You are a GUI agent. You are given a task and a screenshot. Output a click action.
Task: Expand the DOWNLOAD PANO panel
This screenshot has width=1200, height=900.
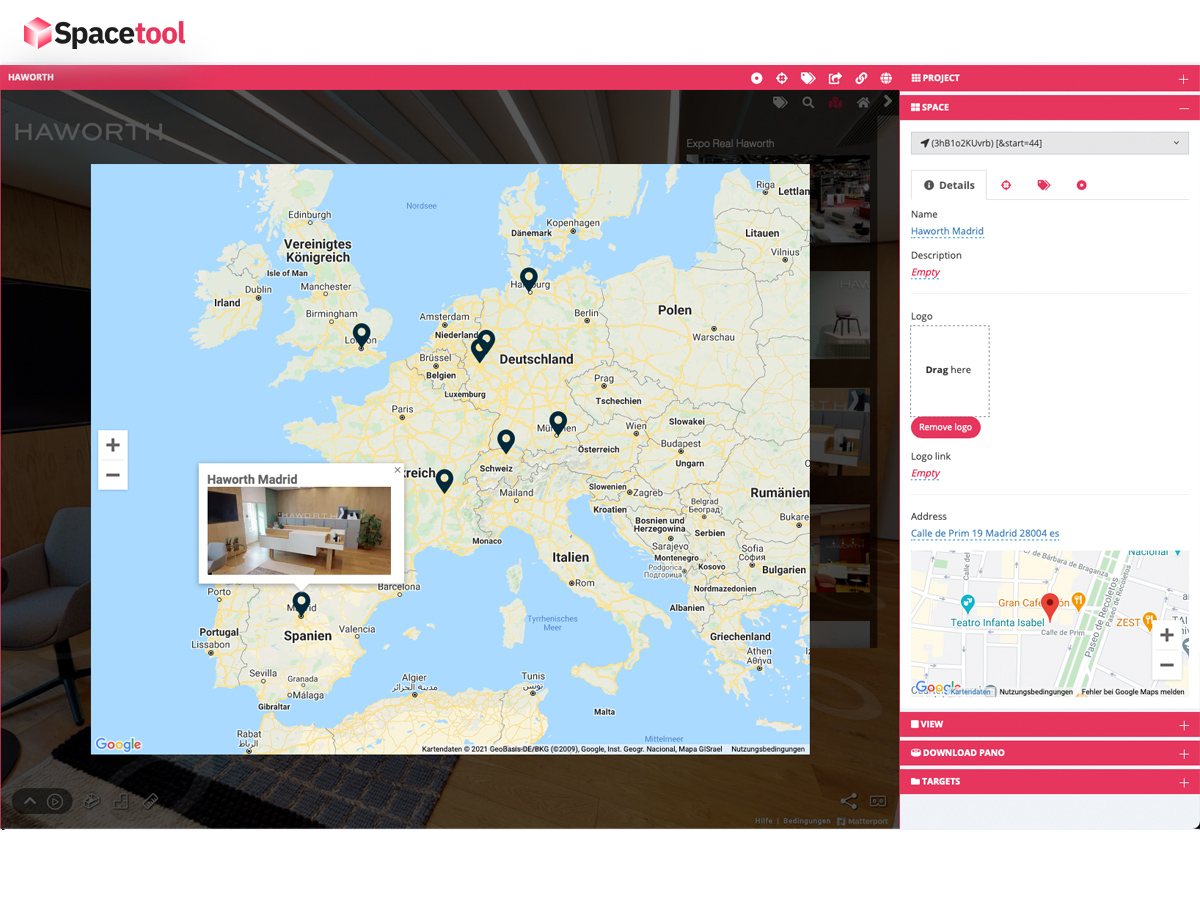(1050, 753)
